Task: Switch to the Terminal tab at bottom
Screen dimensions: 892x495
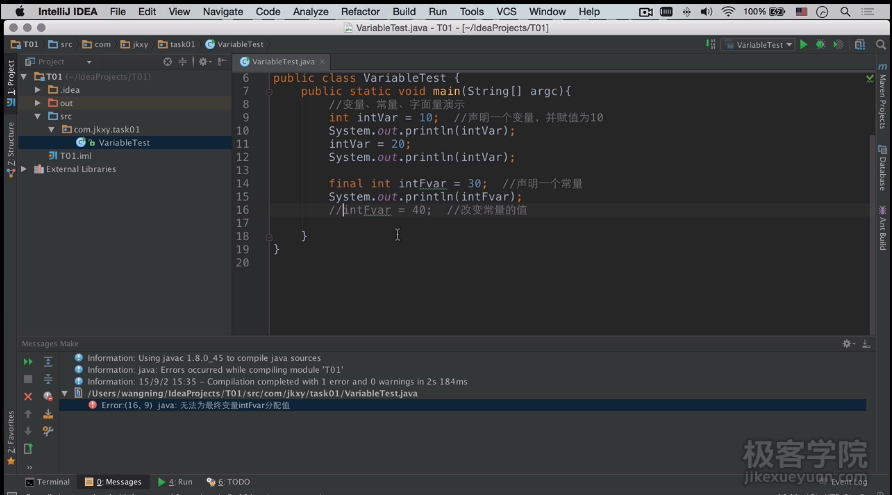Action: pyautogui.click(x=47, y=482)
